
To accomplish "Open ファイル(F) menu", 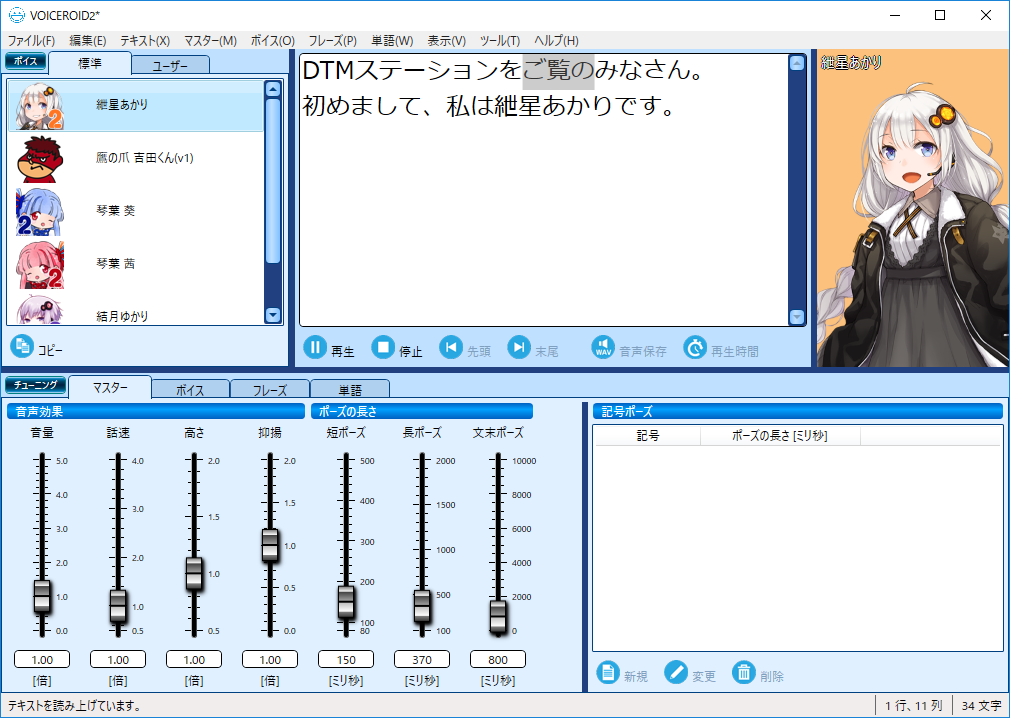I will coord(31,41).
